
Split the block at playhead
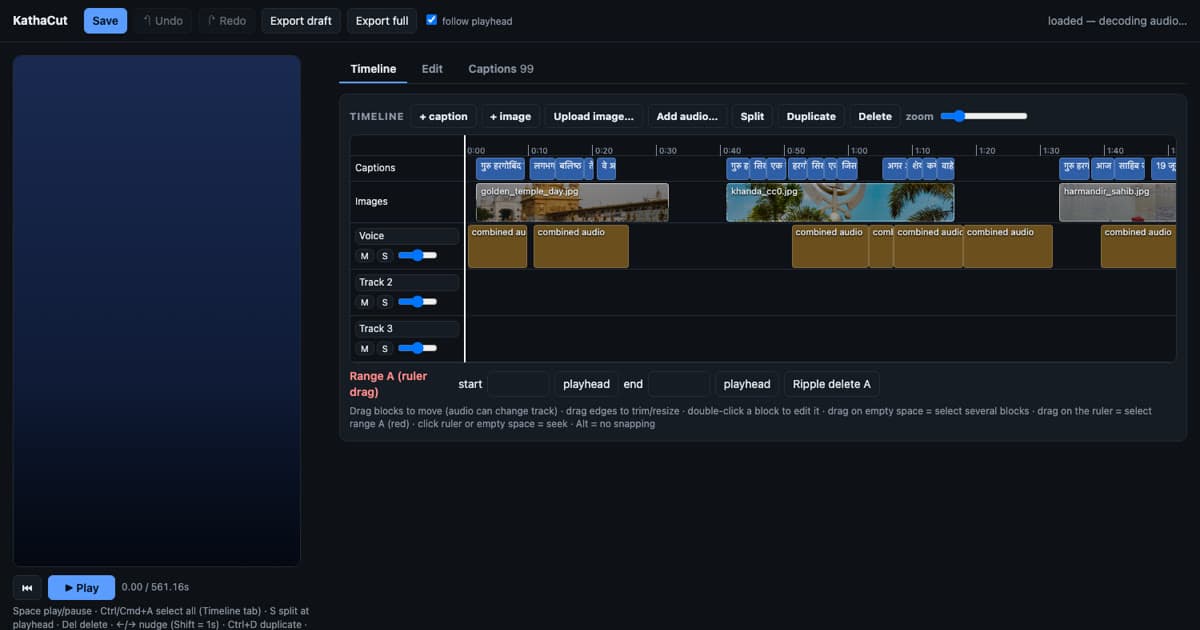click(x=752, y=117)
